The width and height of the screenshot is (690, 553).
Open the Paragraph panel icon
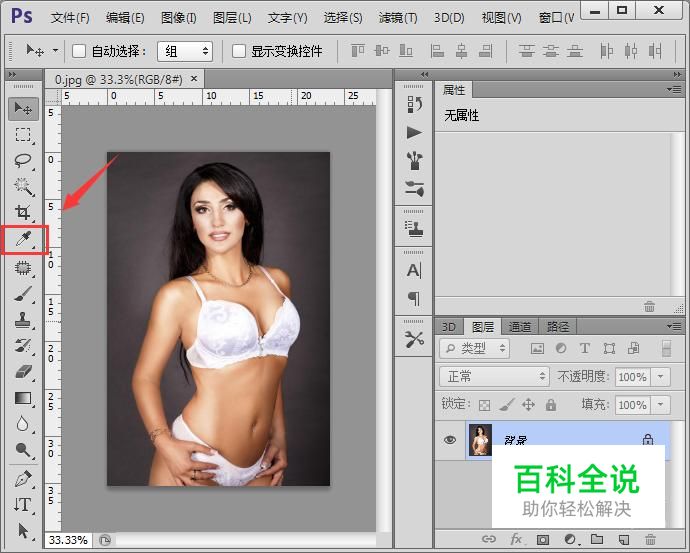pyautogui.click(x=414, y=299)
